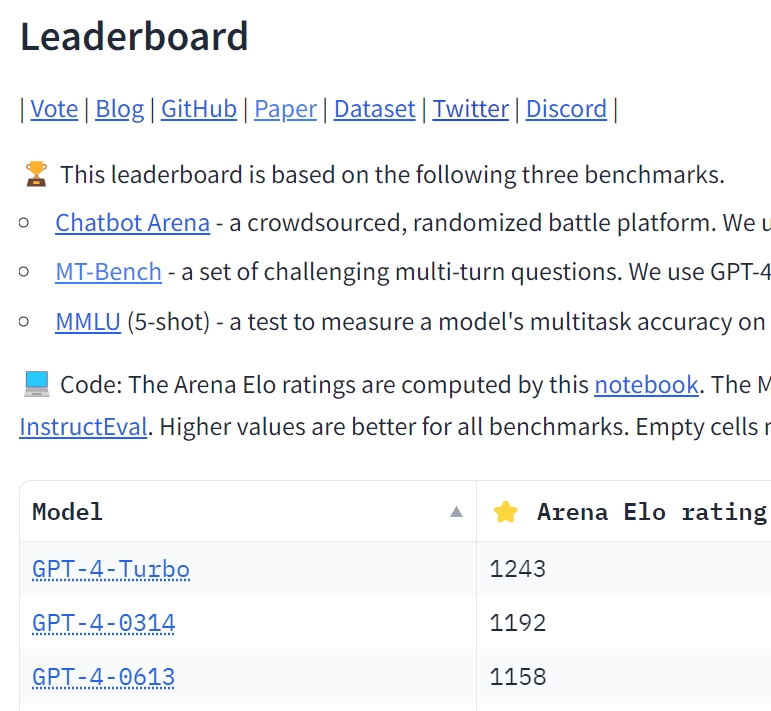The height and width of the screenshot is (711, 771).
Task: Click the Arena Elo rating column header
Action: pyautogui.click(x=623, y=512)
